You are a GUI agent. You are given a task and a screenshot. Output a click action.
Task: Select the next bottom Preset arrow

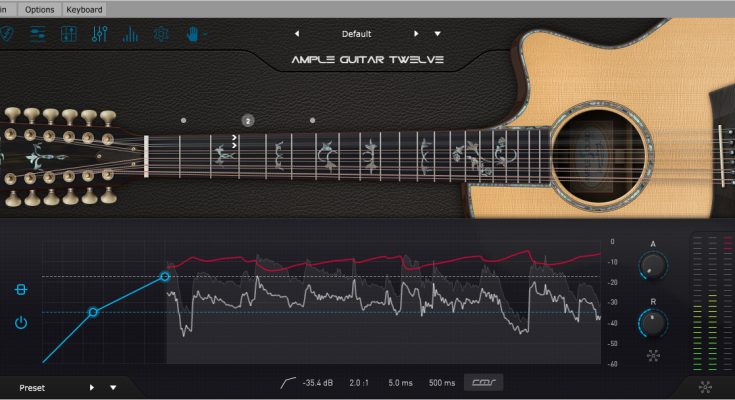(91, 387)
